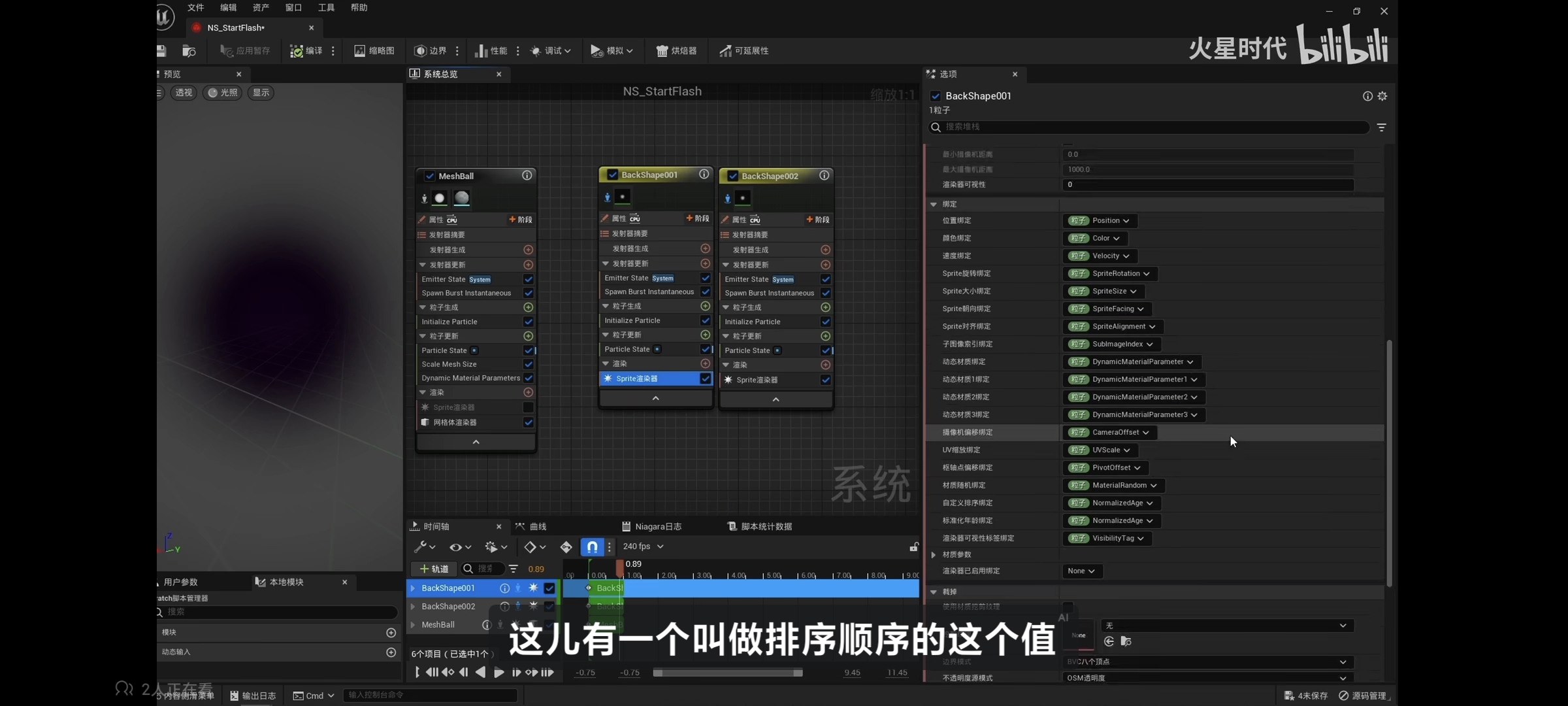The height and width of the screenshot is (706, 1568).
Task: Click the Lit (光照) viewport button
Action: coord(222,93)
